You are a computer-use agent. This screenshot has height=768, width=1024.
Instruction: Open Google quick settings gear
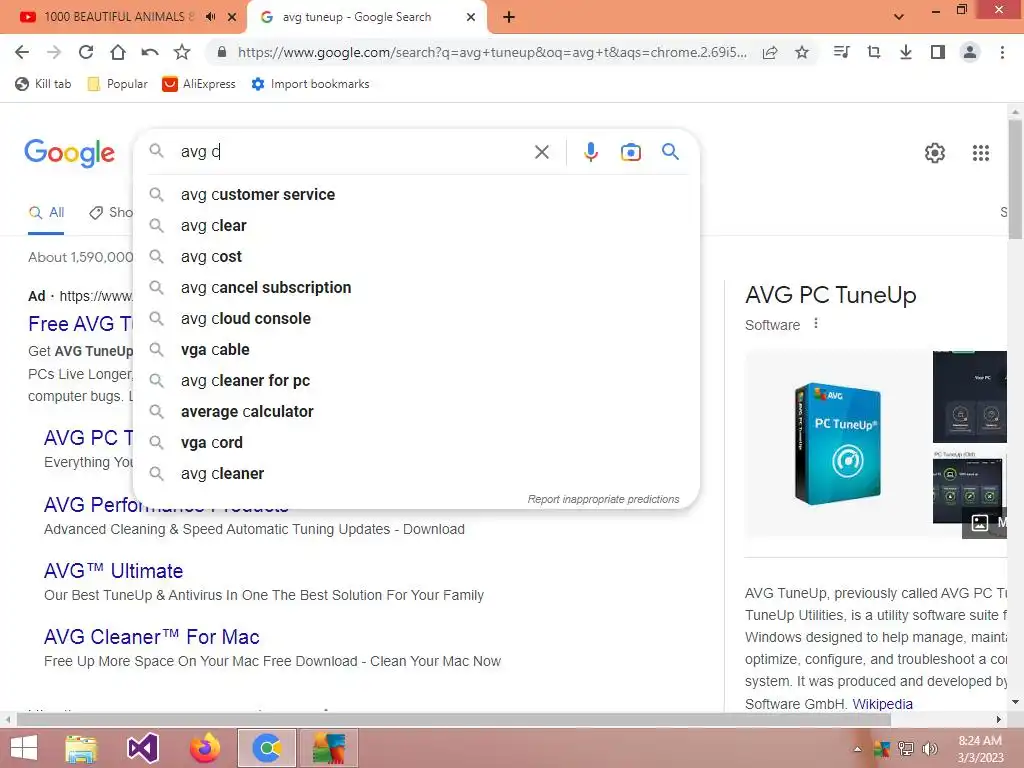935,153
